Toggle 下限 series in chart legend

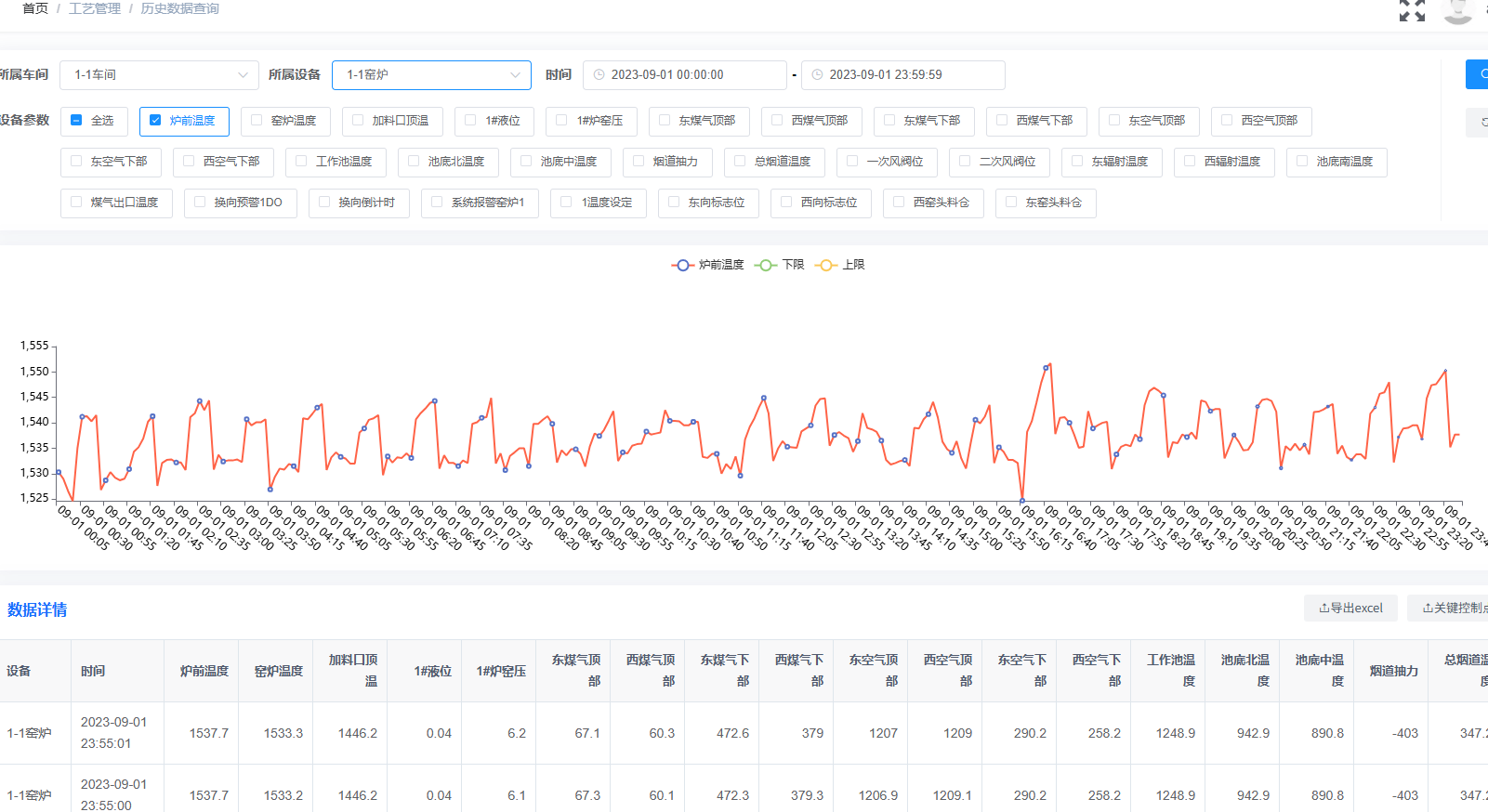(x=780, y=265)
